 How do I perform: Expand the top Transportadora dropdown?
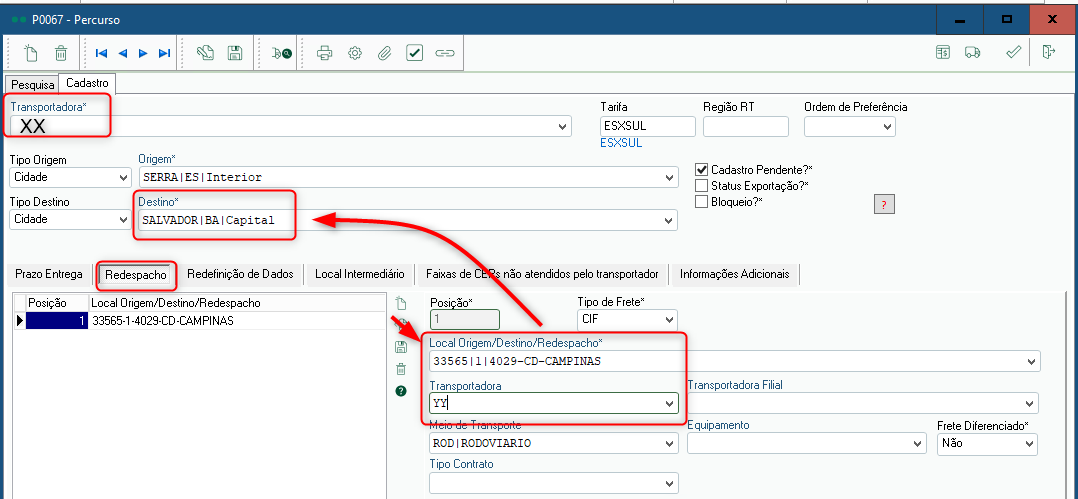(x=563, y=126)
